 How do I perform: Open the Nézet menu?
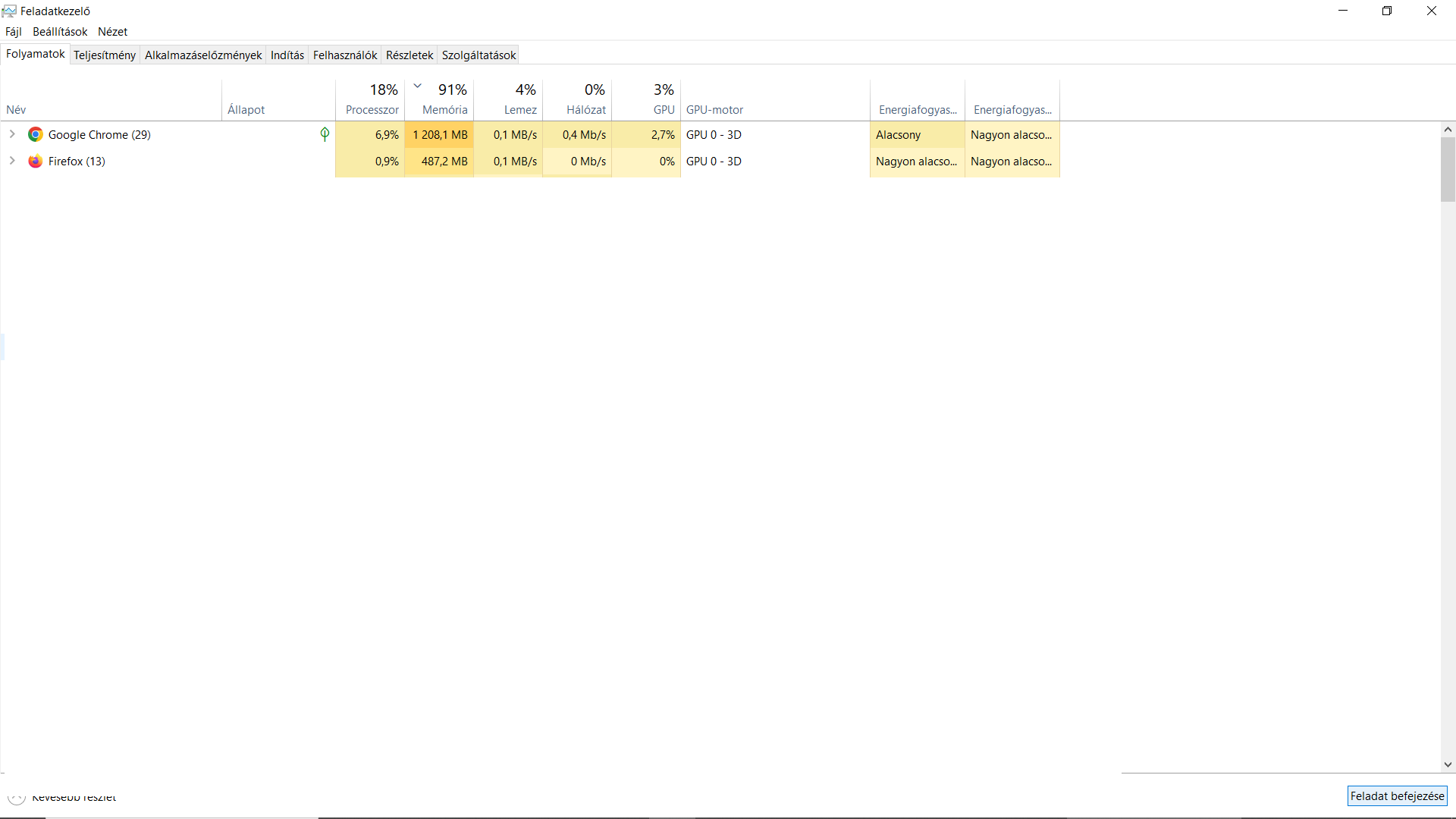click(112, 32)
